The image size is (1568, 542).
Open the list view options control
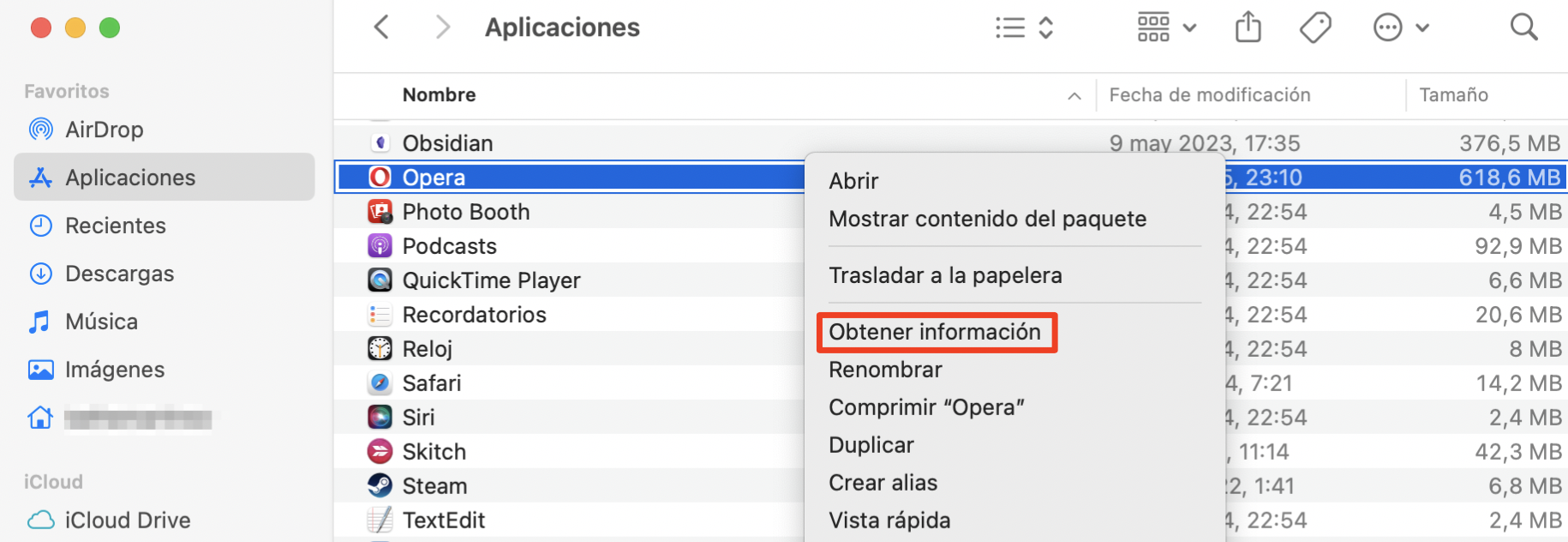[x=1024, y=27]
